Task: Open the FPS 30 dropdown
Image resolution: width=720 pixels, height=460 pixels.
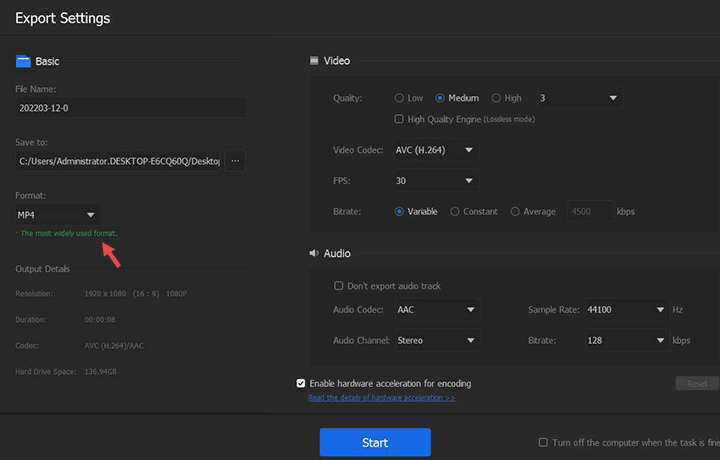Action: coord(436,181)
